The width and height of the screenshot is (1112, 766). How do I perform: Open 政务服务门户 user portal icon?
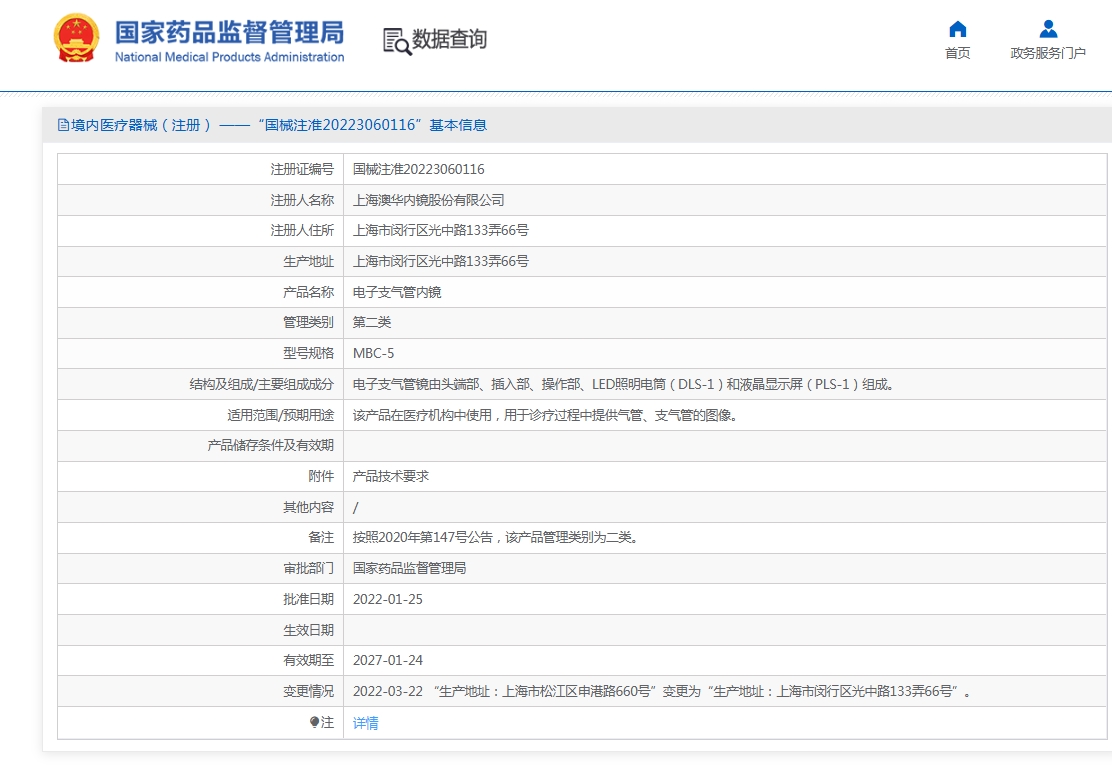click(x=1047, y=29)
